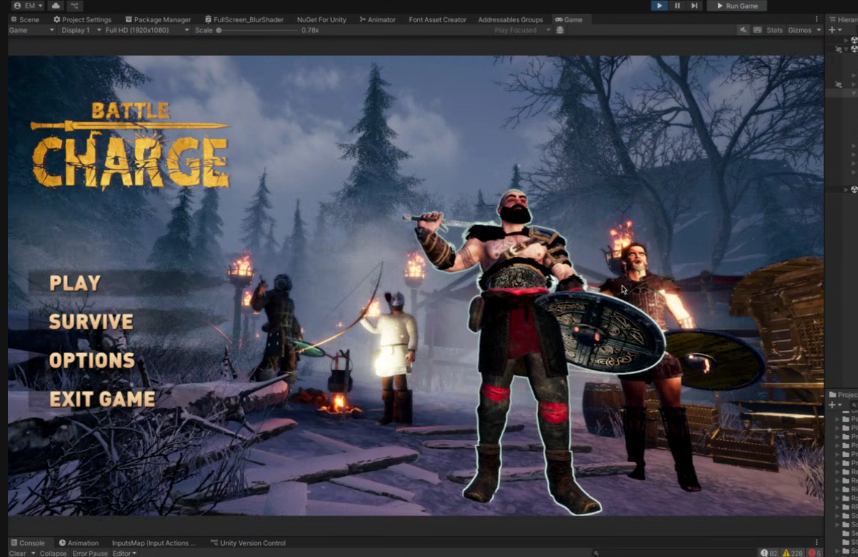The height and width of the screenshot is (557, 858).
Task: Click OPTIONS in the game menu
Action: (x=92, y=360)
